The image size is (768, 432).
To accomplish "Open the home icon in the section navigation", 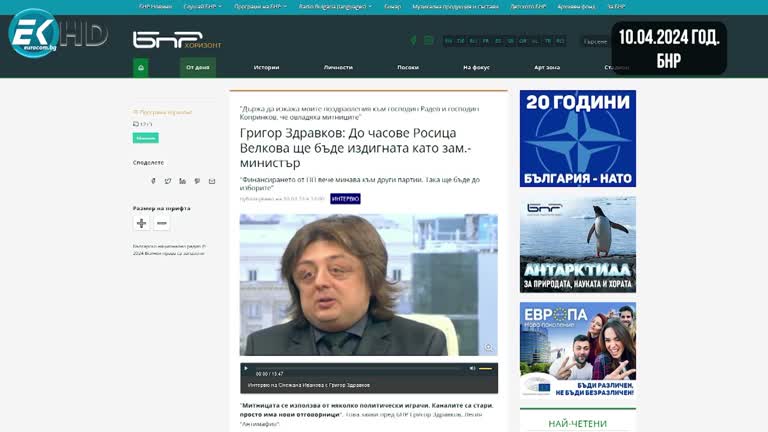I will [x=141, y=68].
